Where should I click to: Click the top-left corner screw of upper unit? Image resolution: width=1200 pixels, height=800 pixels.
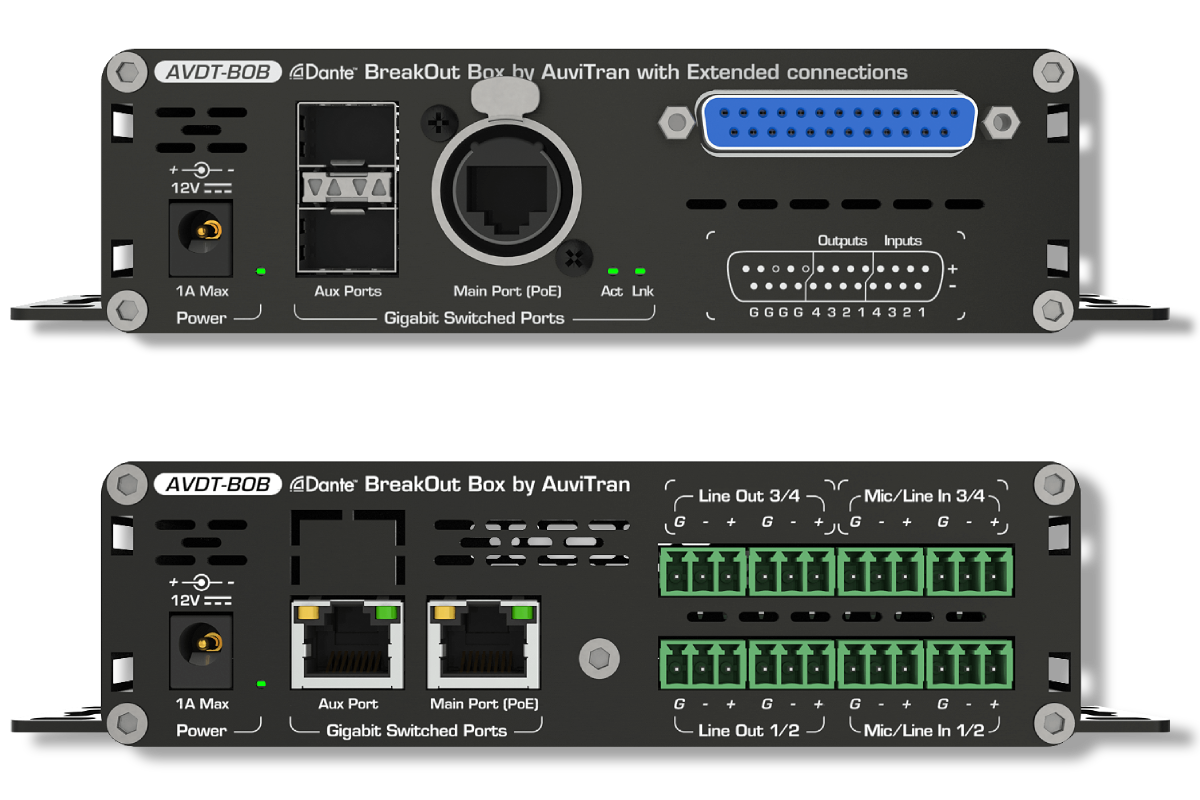127,72
